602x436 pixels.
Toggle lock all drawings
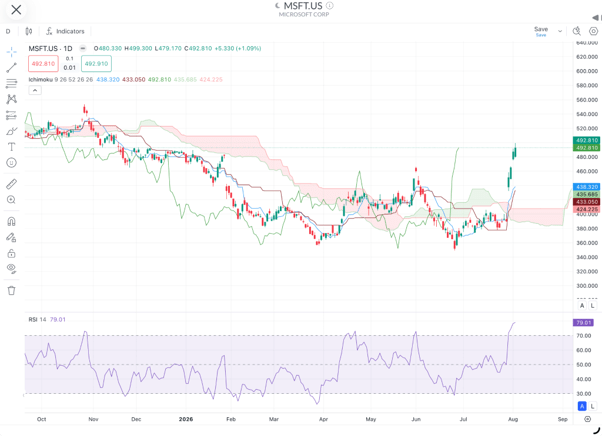(x=12, y=253)
